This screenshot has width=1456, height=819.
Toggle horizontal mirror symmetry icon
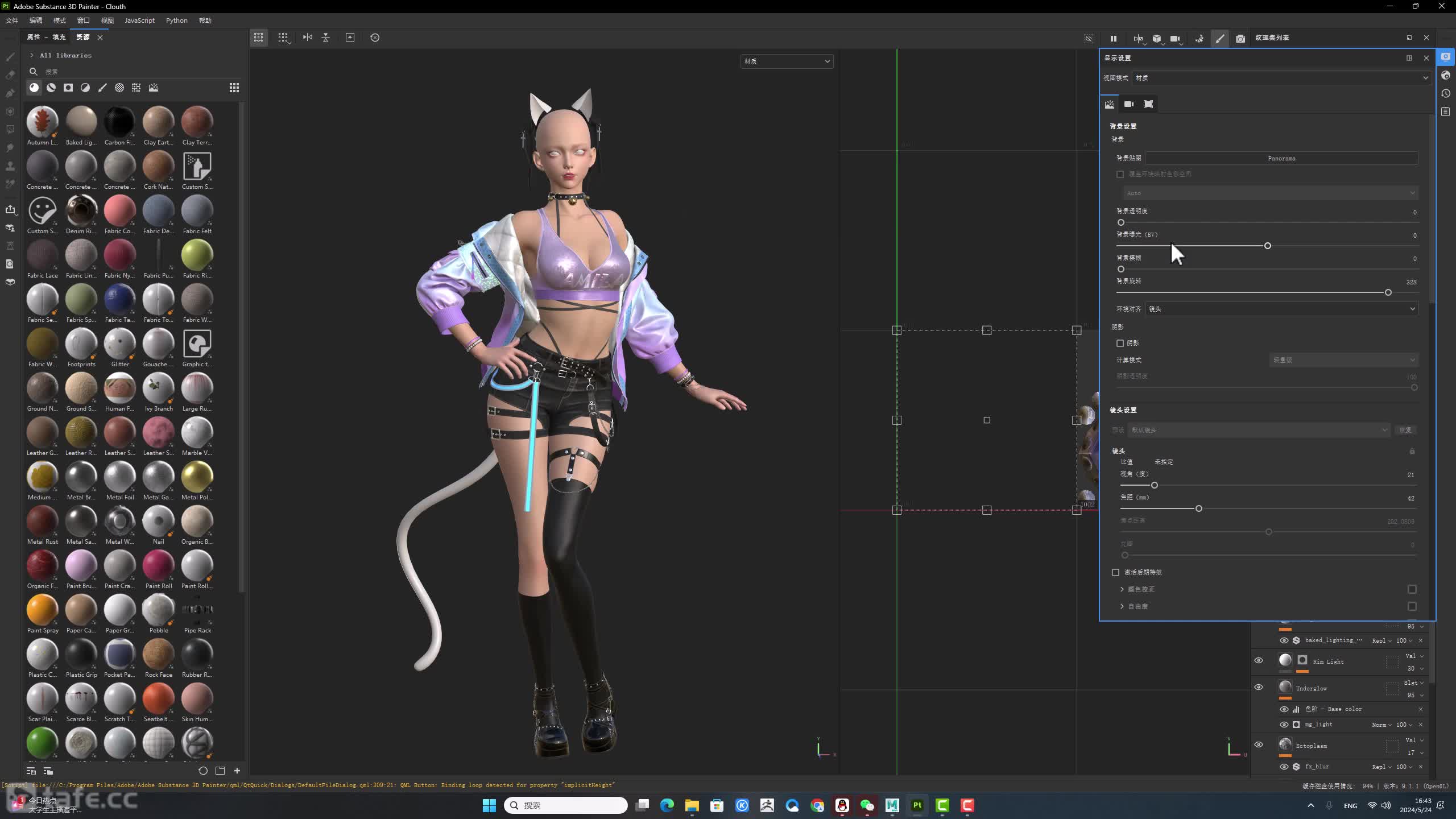[308, 38]
